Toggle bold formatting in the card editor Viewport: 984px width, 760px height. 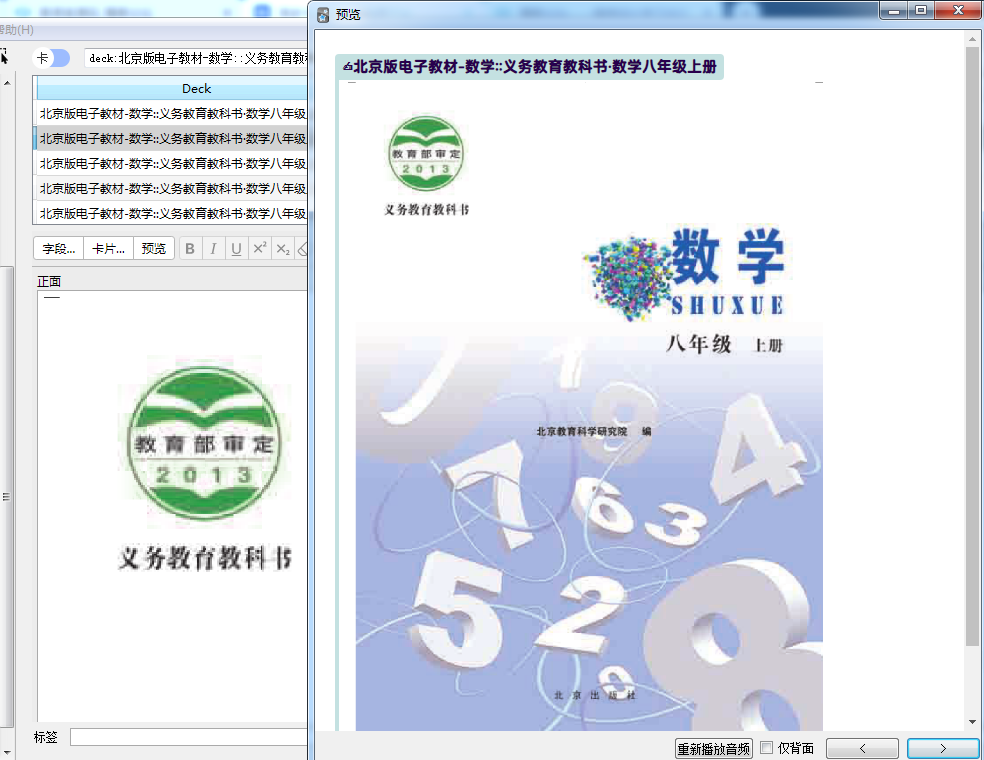(x=190, y=249)
